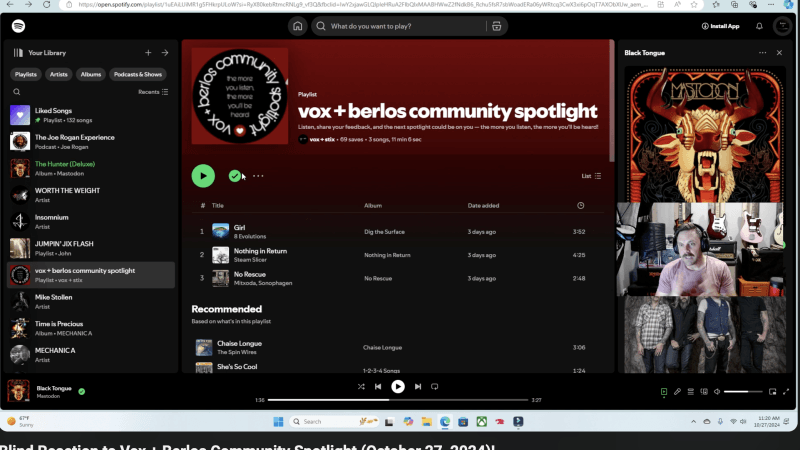Open the lyrics microphone icon
Viewport: 800px width, 450px height.
[x=677, y=392]
